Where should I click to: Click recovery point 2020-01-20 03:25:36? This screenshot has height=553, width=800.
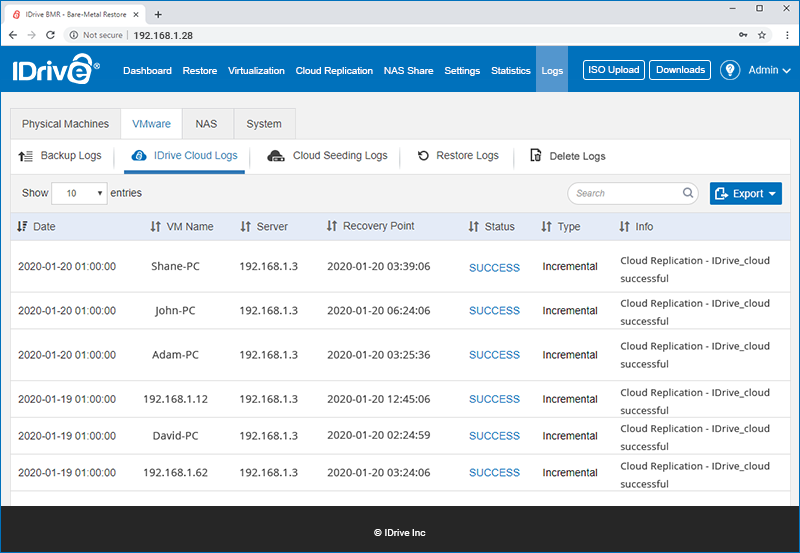379,355
